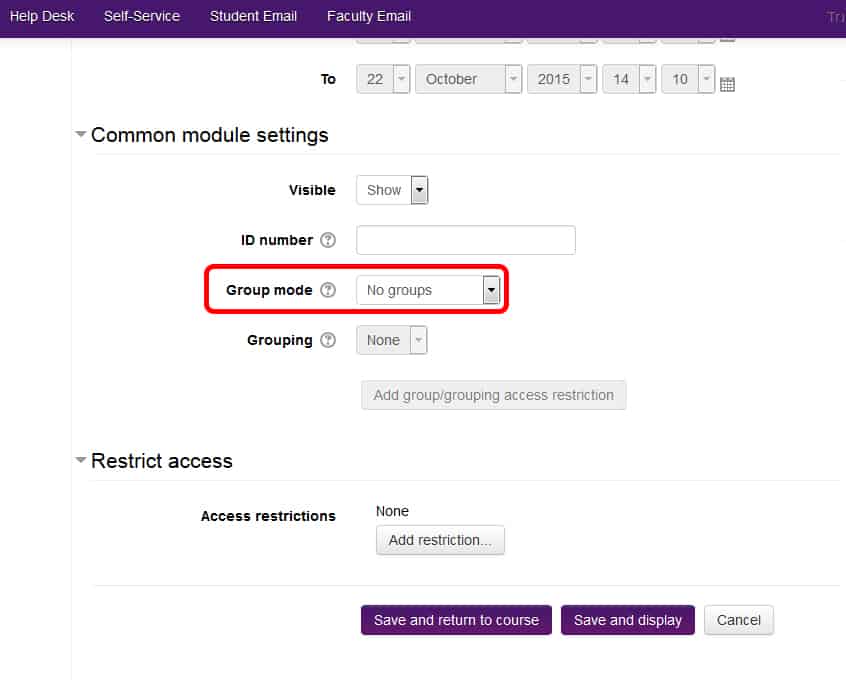Open Self-Service from the top navigation

click(142, 16)
